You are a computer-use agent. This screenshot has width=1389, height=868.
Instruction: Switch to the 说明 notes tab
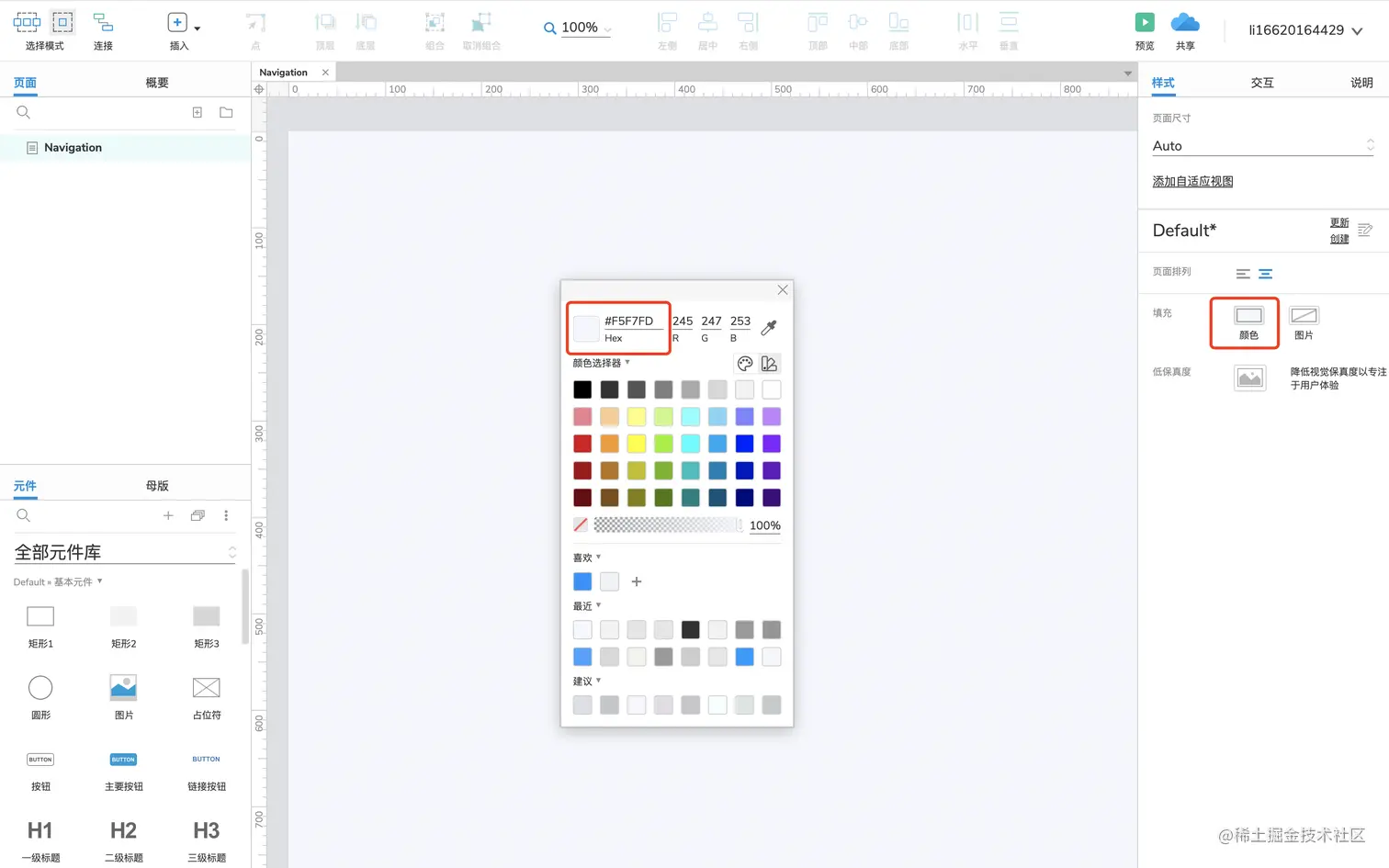tap(1361, 83)
